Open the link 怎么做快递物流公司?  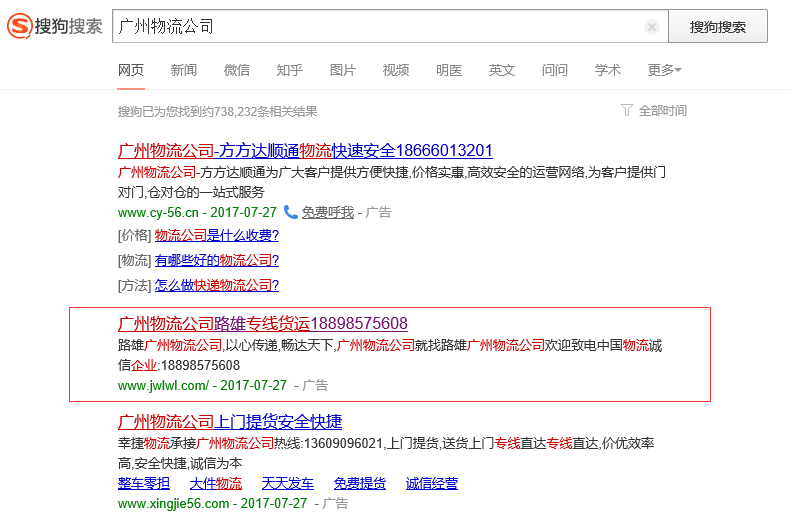click(217, 285)
